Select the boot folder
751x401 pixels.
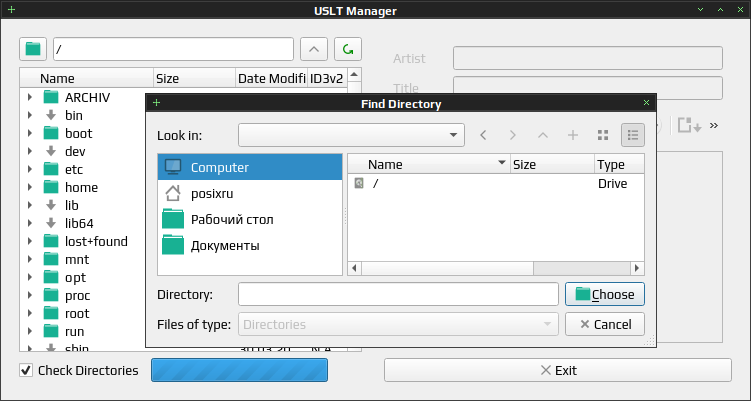pos(79,133)
